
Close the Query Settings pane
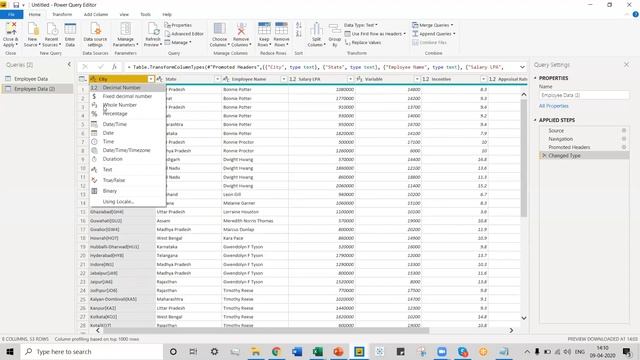(x=627, y=65)
